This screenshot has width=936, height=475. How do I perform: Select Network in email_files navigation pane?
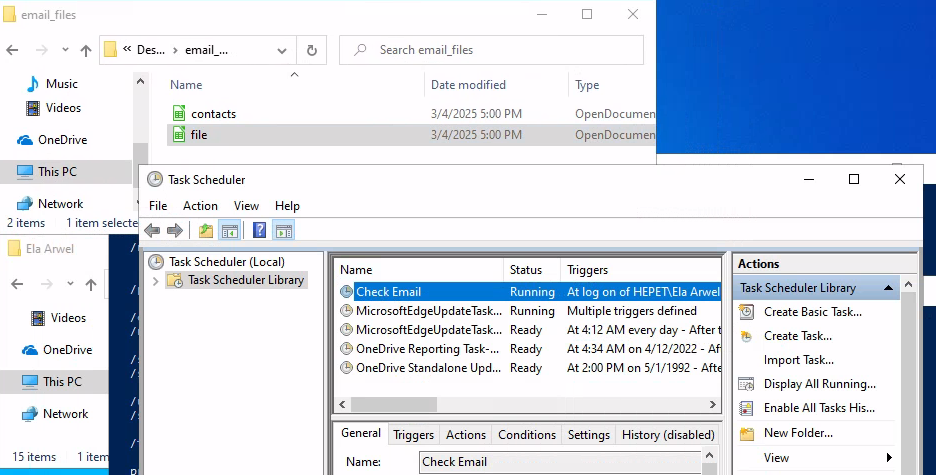click(x=60, y=204)
